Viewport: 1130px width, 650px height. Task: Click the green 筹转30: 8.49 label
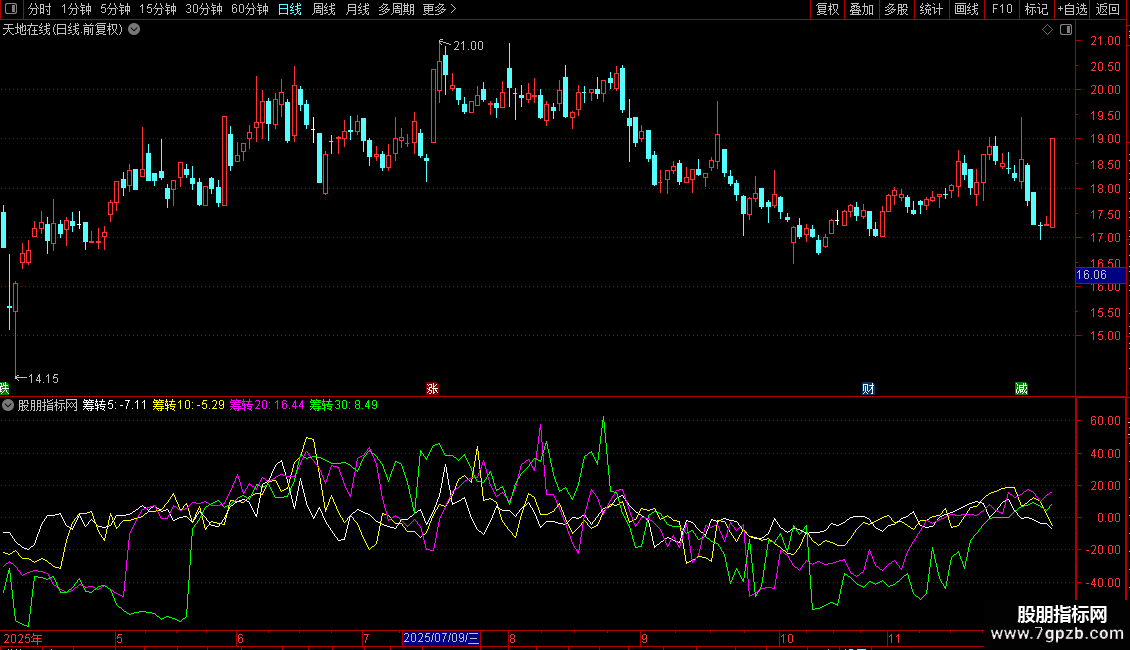click(344, 405)
